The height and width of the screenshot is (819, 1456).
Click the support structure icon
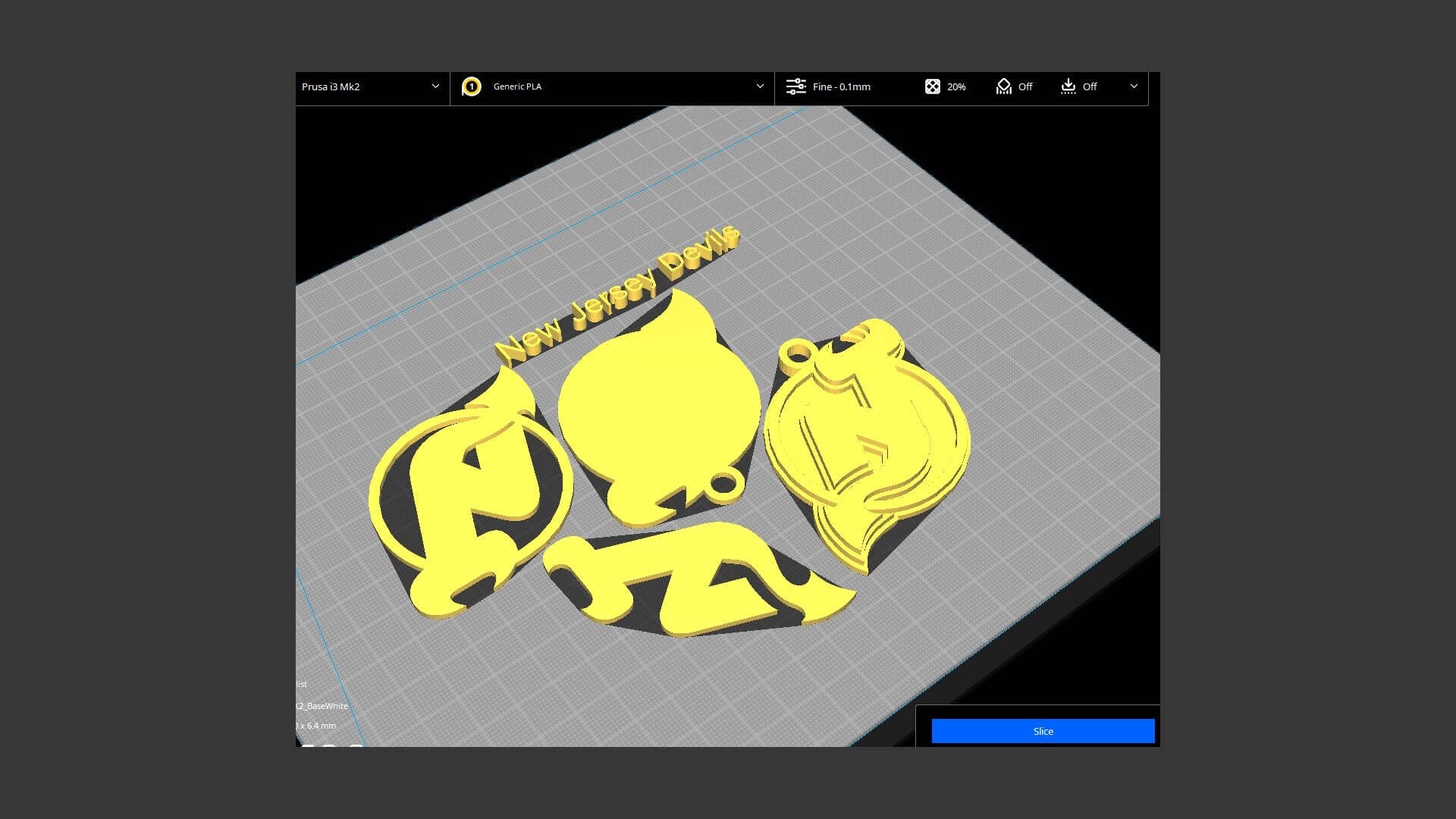click(1003, 86)
